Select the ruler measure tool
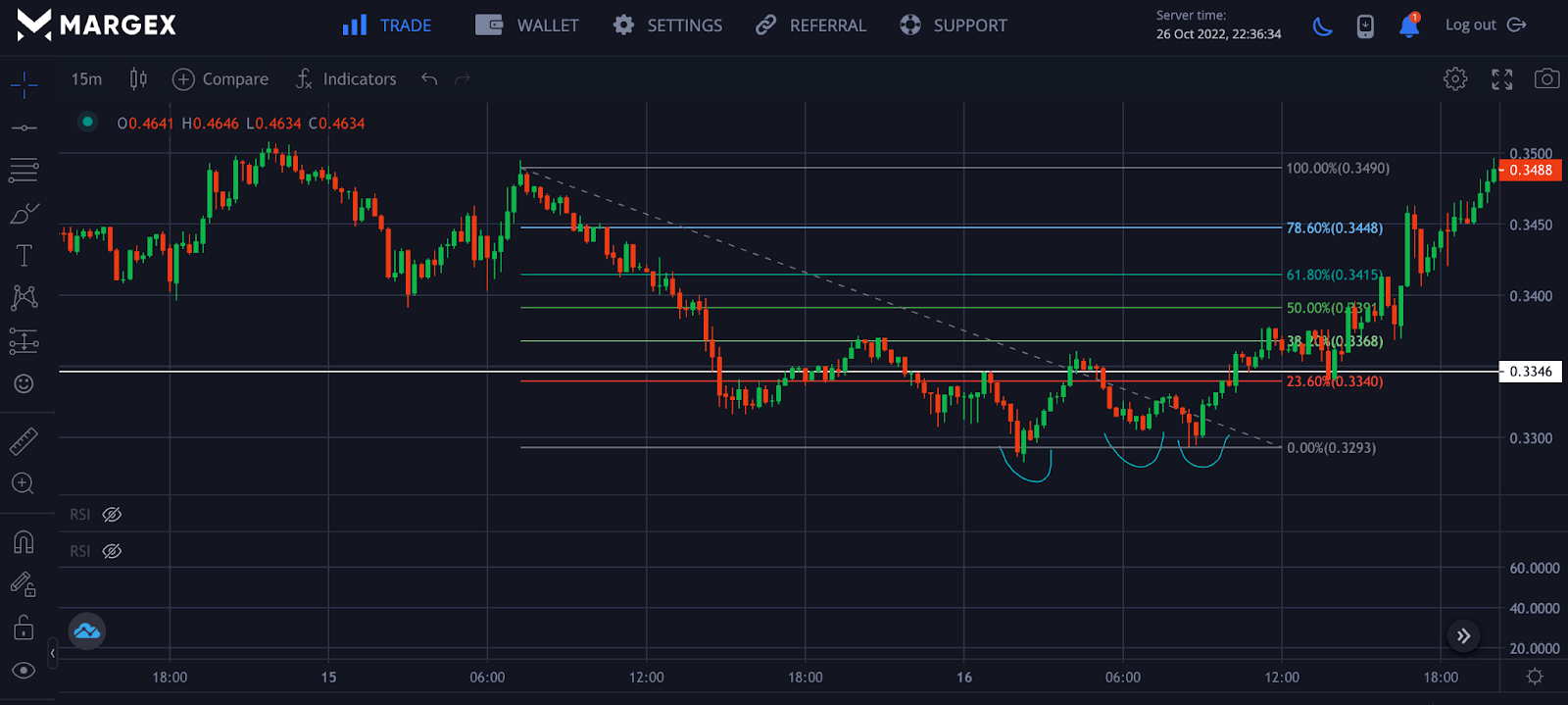The width and height of the screenshot is (1568, 705). [24, 441]
